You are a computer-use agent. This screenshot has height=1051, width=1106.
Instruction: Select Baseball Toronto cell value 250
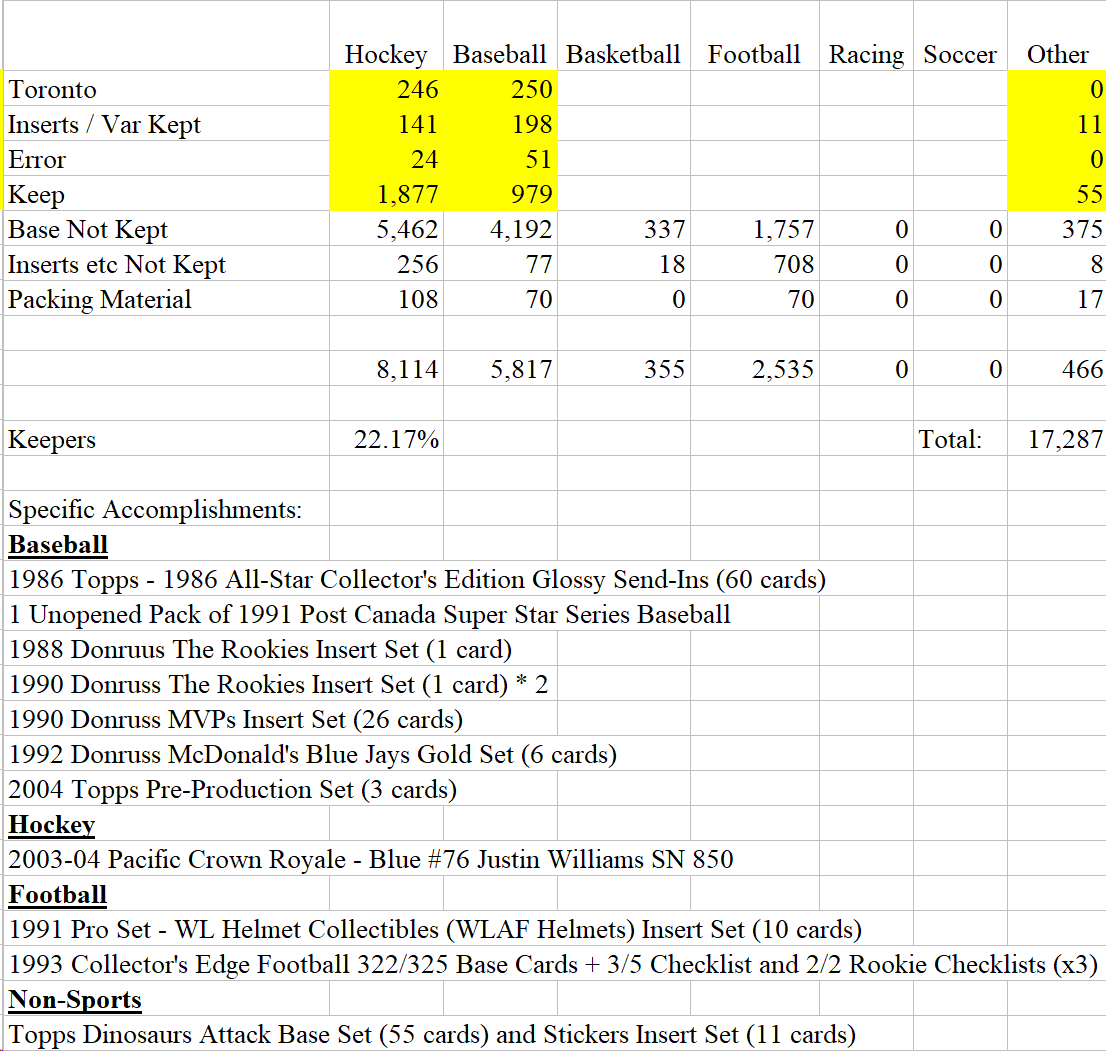tap(500, 89)
